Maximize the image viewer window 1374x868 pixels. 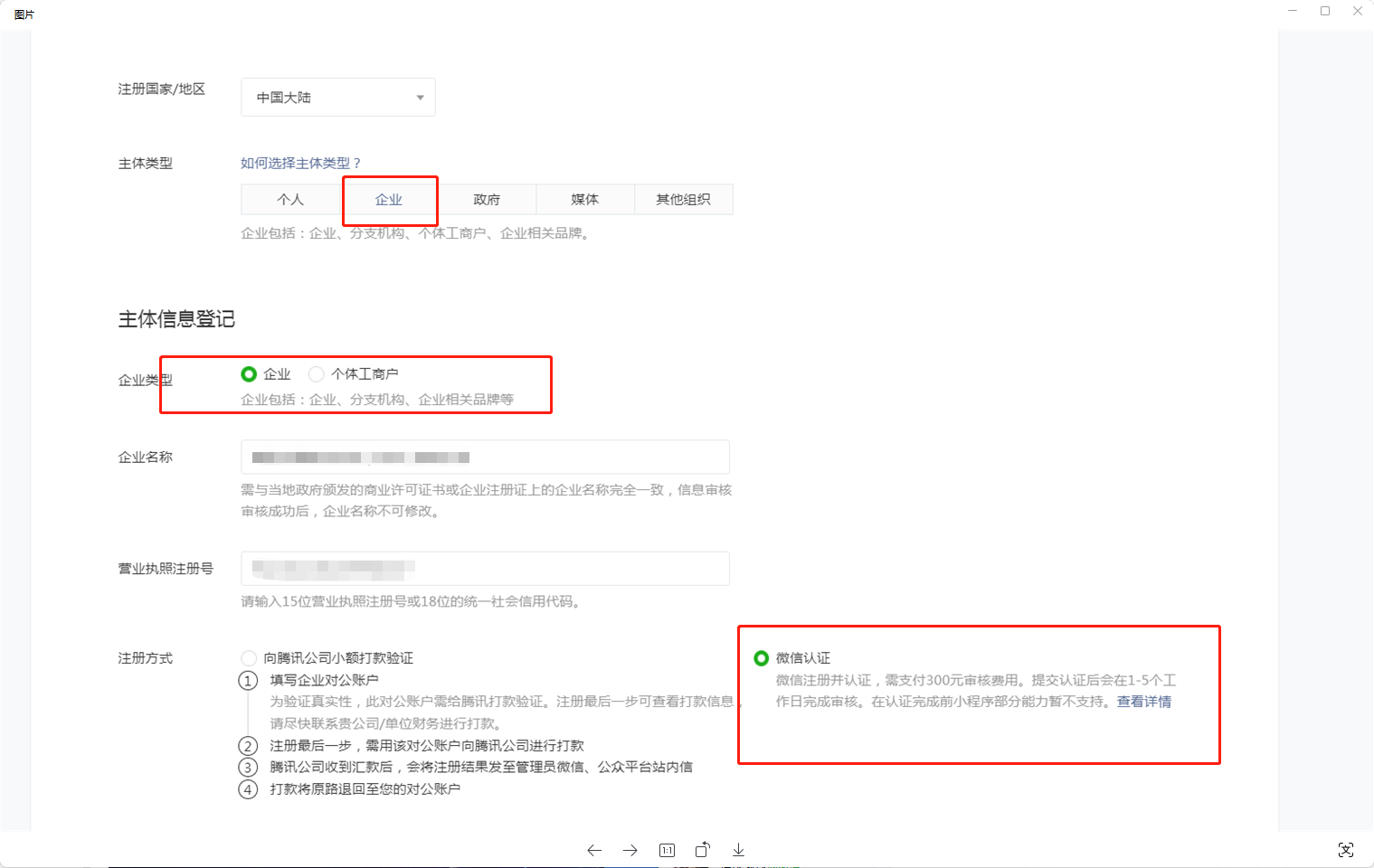click(1325, 11)
